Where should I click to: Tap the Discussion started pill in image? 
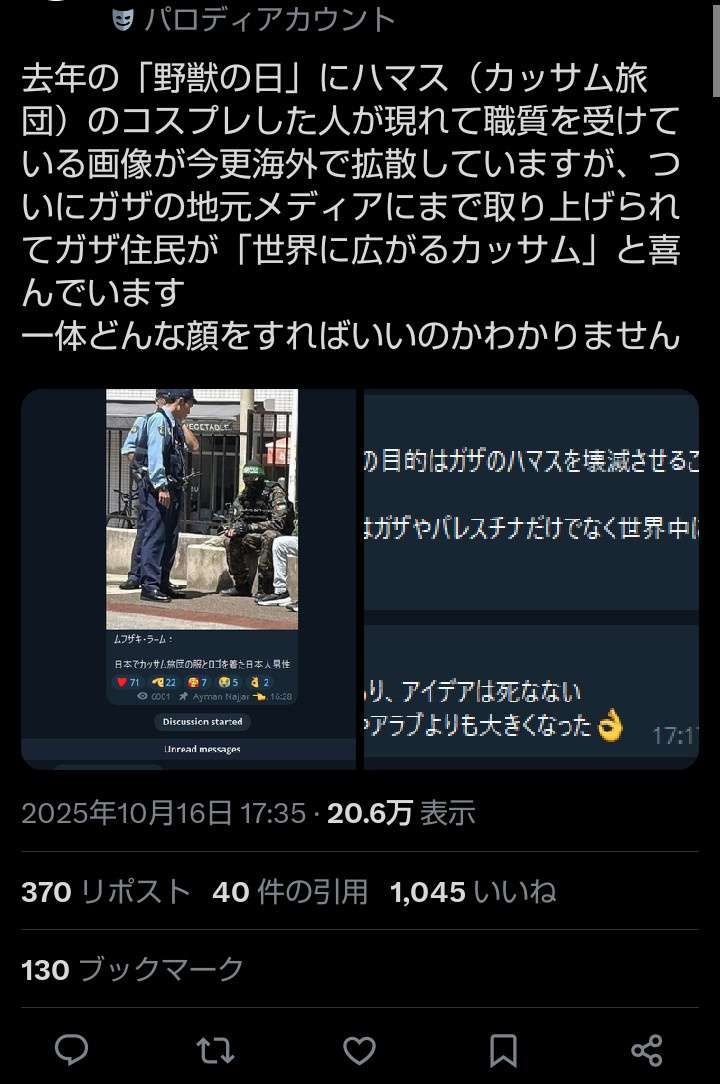(x=202, y=722)
